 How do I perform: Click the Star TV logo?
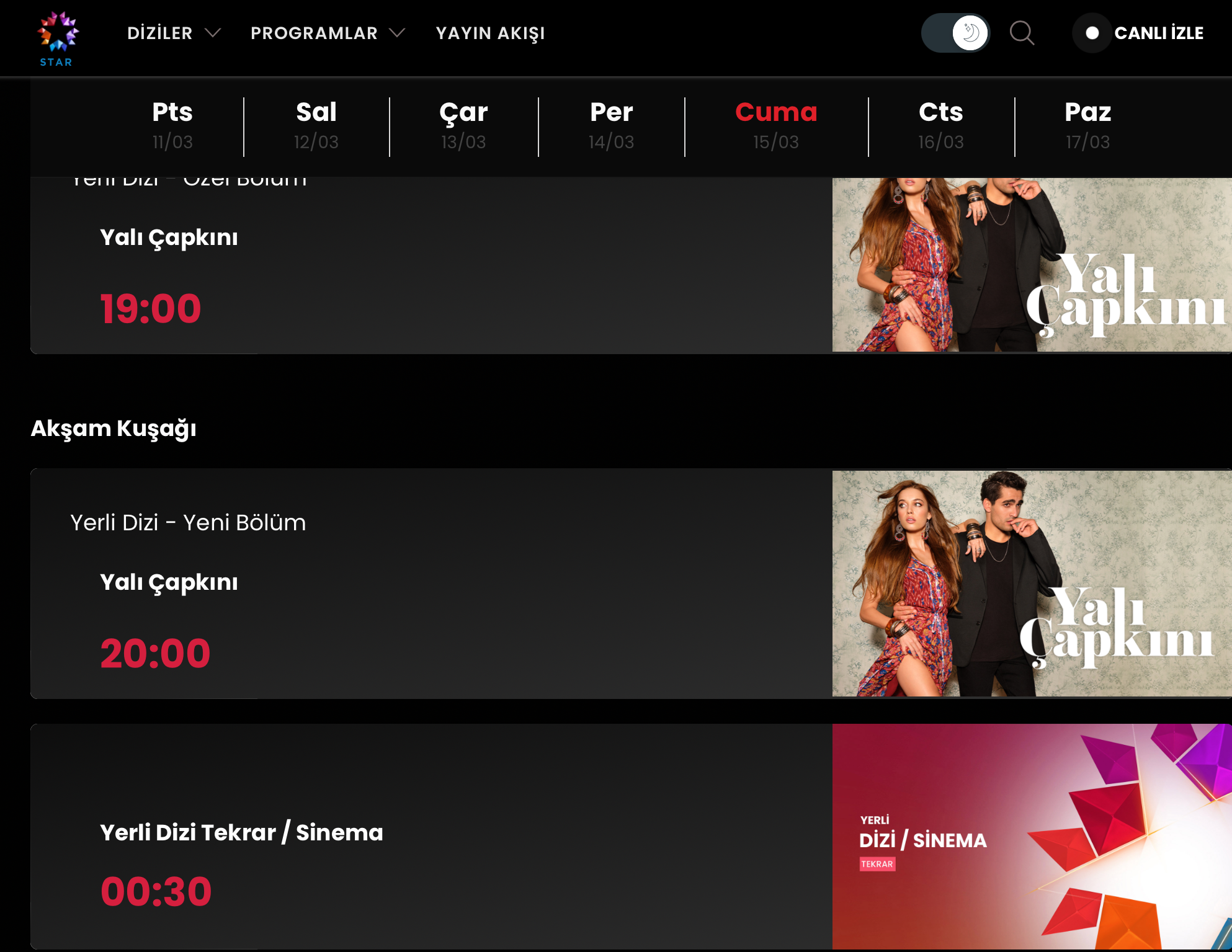[x=56, y=38]
